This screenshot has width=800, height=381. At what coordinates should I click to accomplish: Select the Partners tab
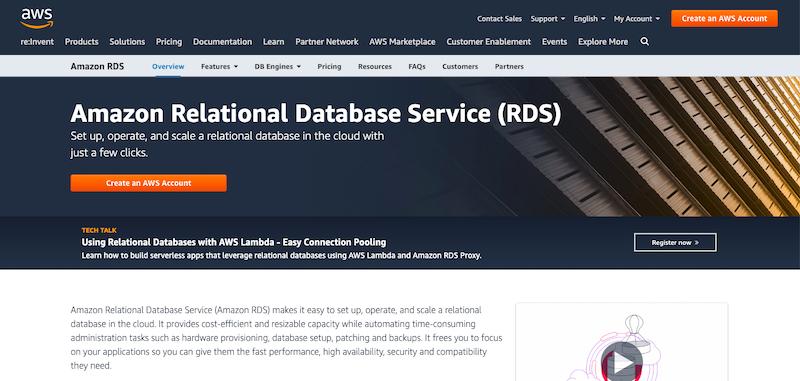pyautogui.click(x=509, y=66)
